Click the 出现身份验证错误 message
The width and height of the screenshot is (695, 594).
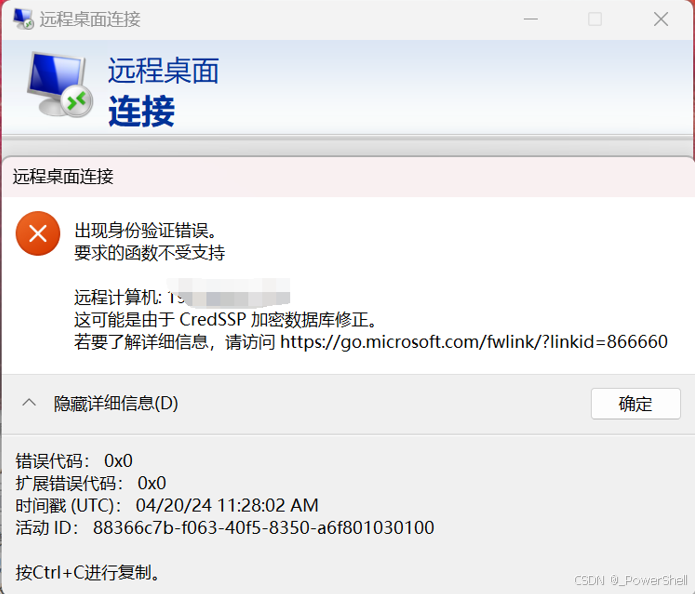coord(145,231)
